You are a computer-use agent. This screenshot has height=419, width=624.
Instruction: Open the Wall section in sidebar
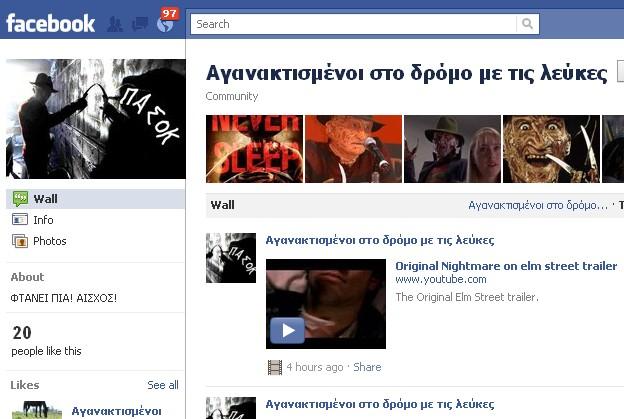pyautogui.click(x=96, y=199)
